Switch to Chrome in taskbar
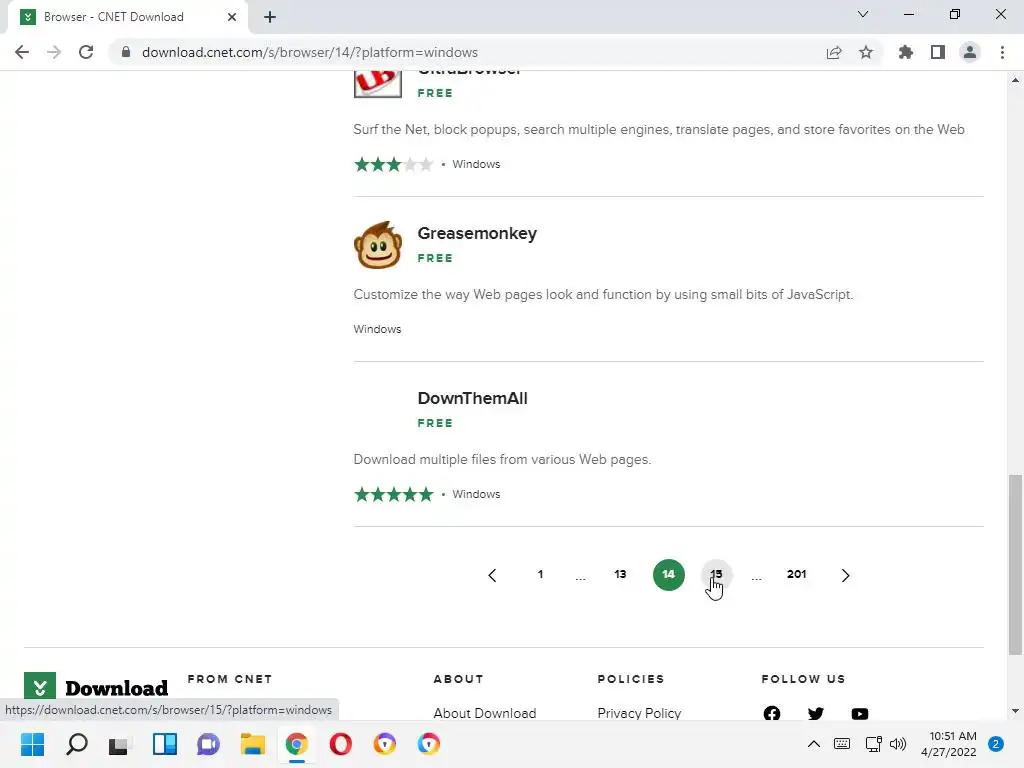Screen dimensions: 1024x768 tap(296, 744)
